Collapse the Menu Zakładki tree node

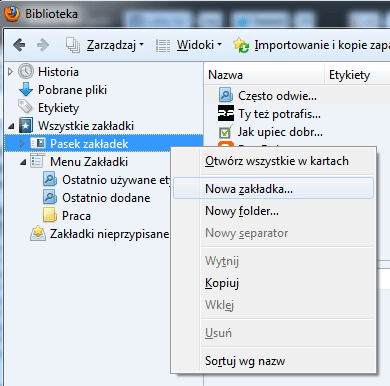click(23, 162)
